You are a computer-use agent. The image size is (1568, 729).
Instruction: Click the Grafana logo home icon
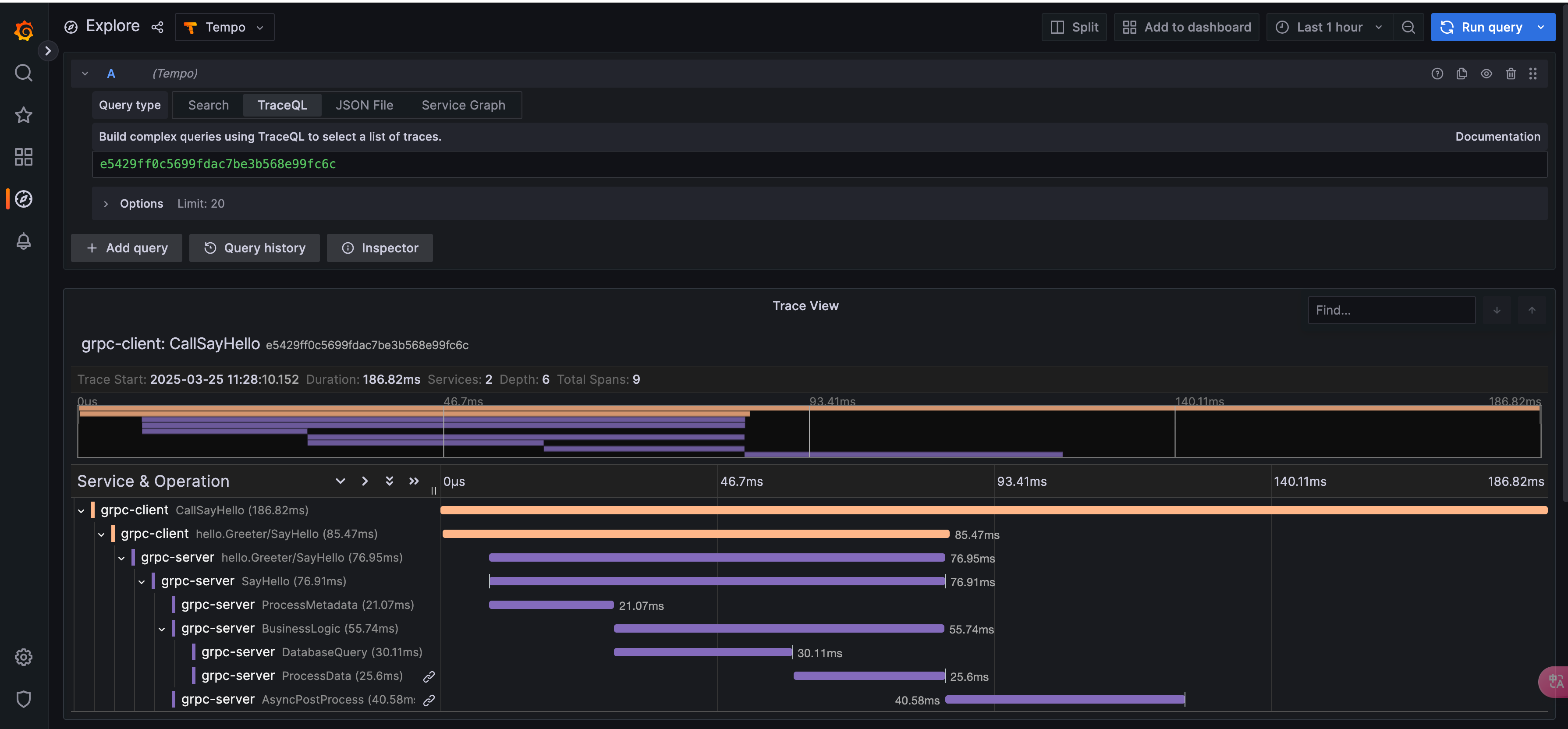[x=24, y=30]
